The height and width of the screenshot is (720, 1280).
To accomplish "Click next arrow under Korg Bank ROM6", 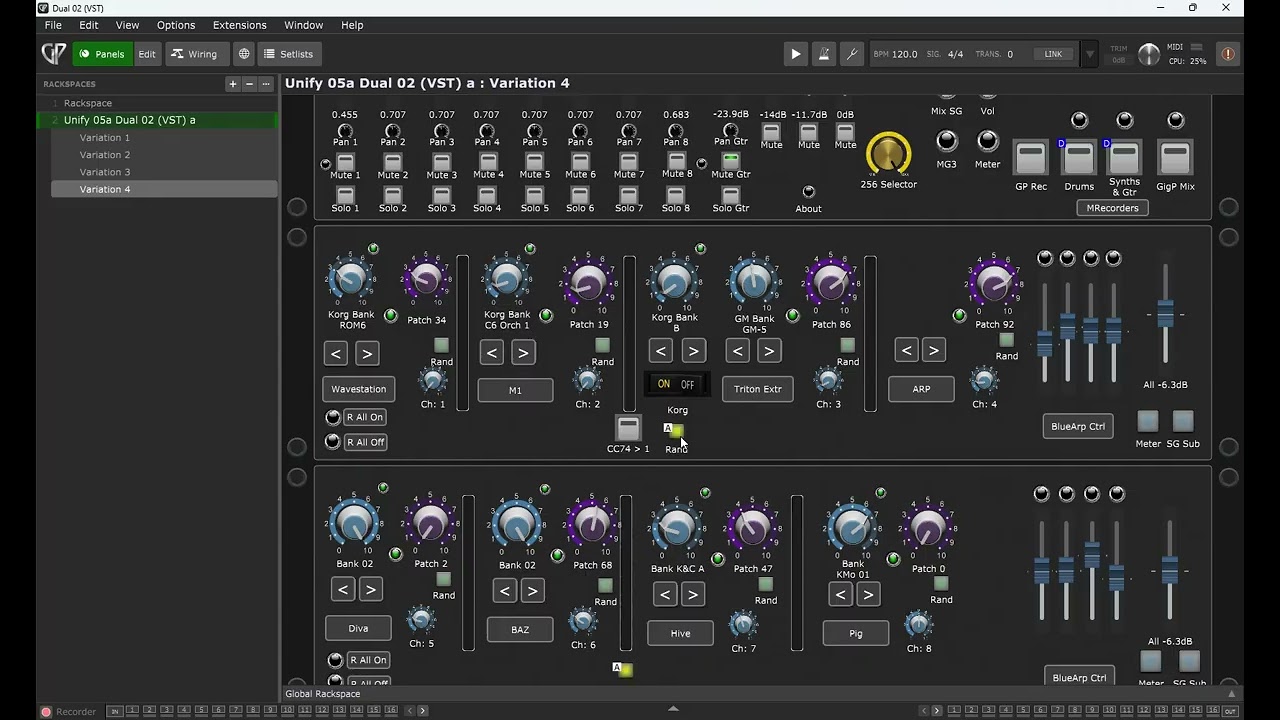I will point(367,353).
